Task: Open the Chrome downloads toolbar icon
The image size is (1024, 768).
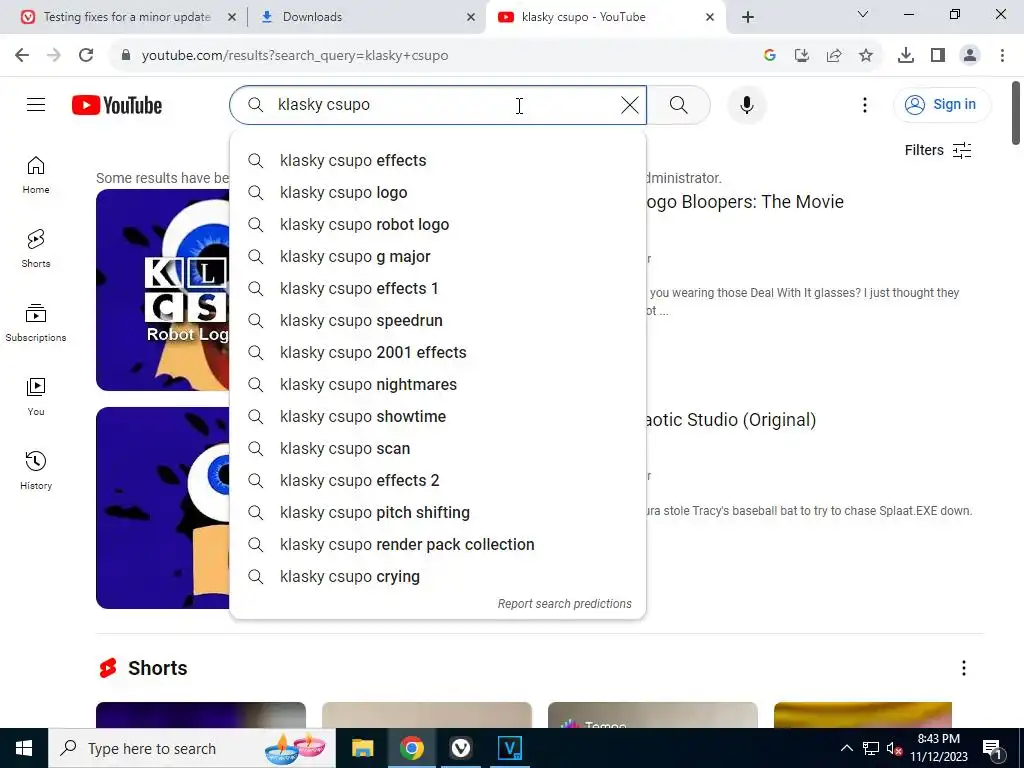Action: point(906,56)
